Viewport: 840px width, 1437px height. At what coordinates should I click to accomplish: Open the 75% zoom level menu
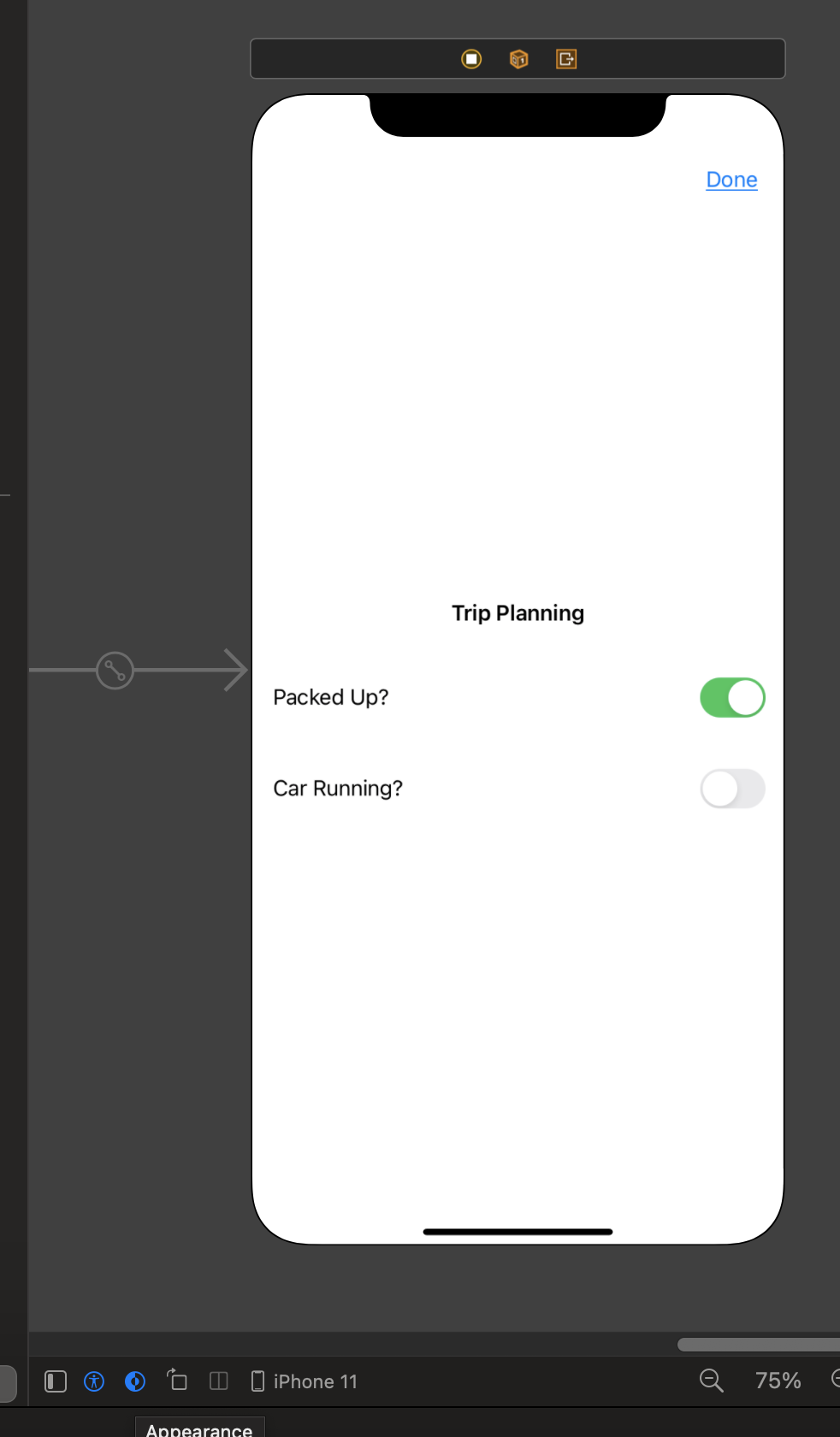coord(778,1381)
